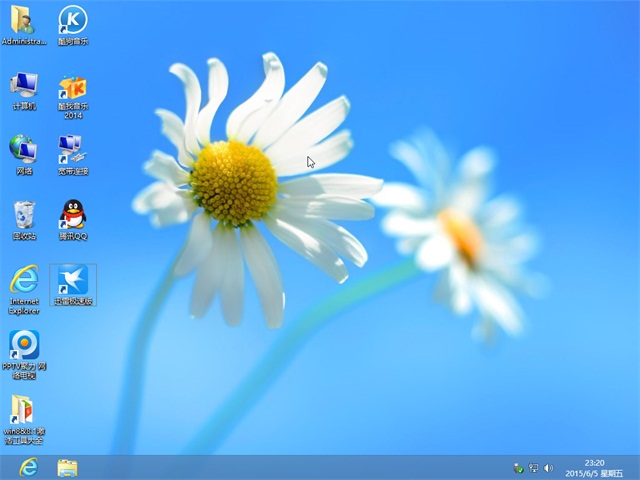
Task: Open the Administrator user folder icon
Action: click(22, 20)
